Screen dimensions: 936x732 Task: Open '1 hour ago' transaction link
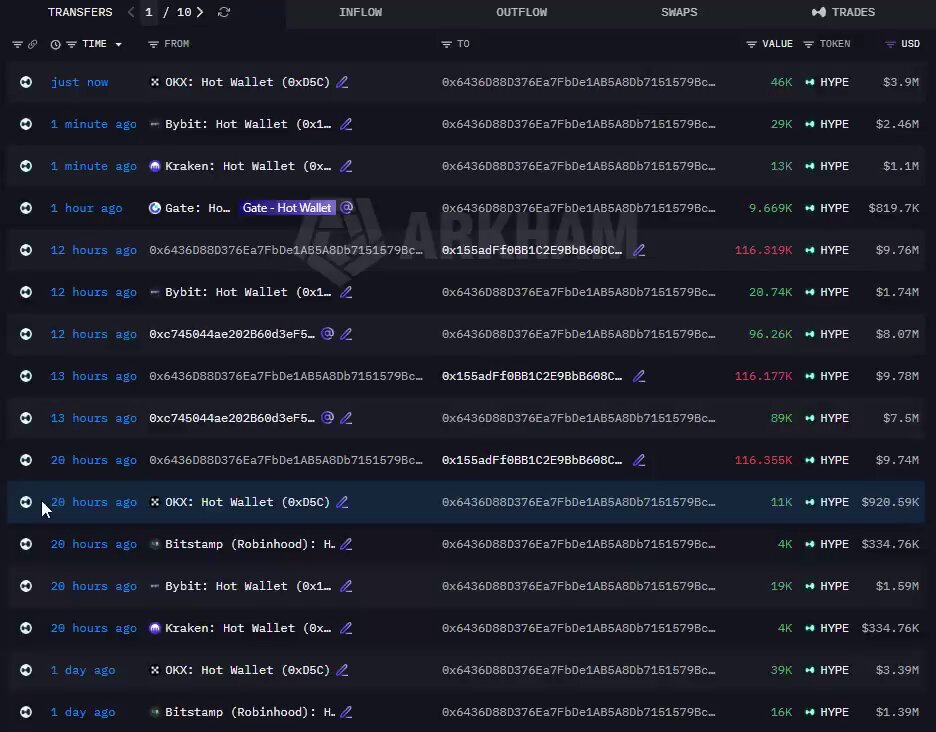[87, 208]
